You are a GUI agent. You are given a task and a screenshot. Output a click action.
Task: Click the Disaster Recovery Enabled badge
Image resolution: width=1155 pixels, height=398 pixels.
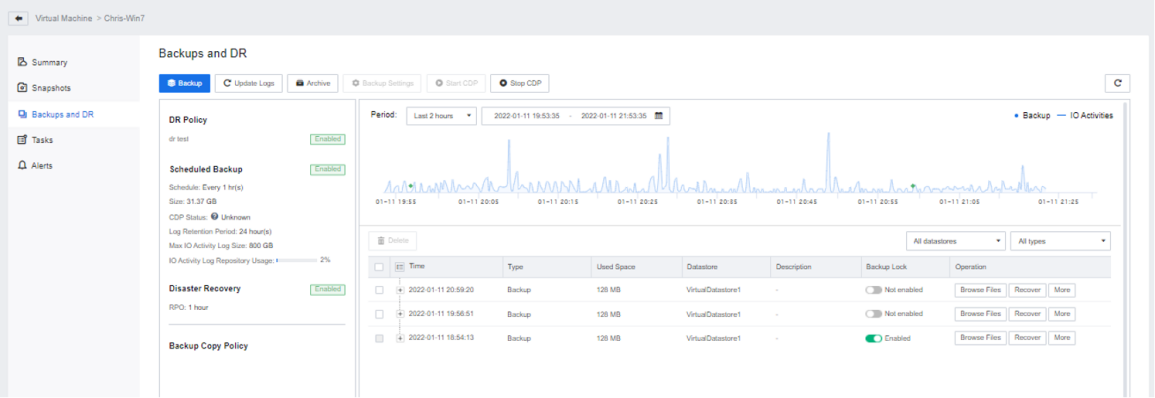(x=328, y=289)
